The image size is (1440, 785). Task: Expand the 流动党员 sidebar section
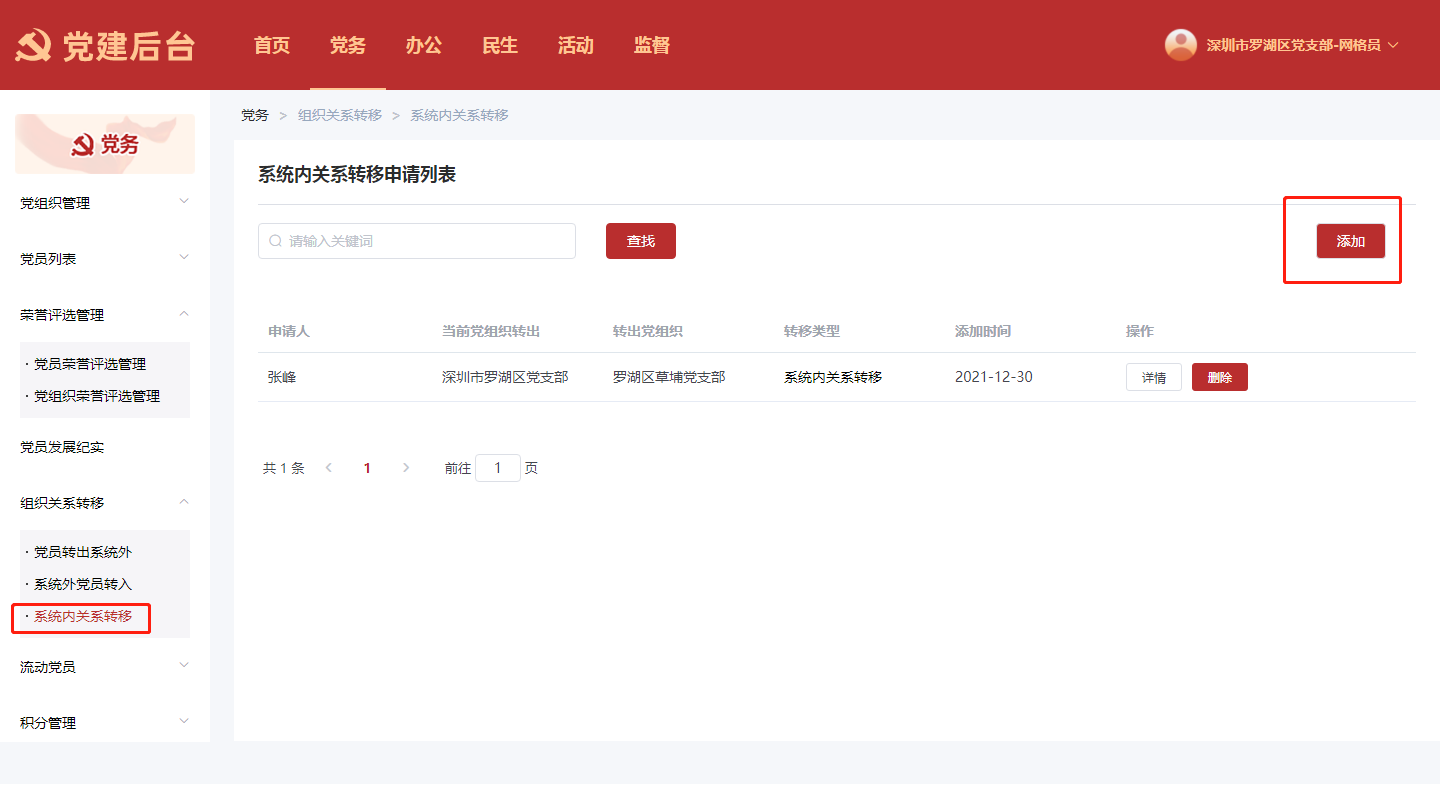pos(184,666)
